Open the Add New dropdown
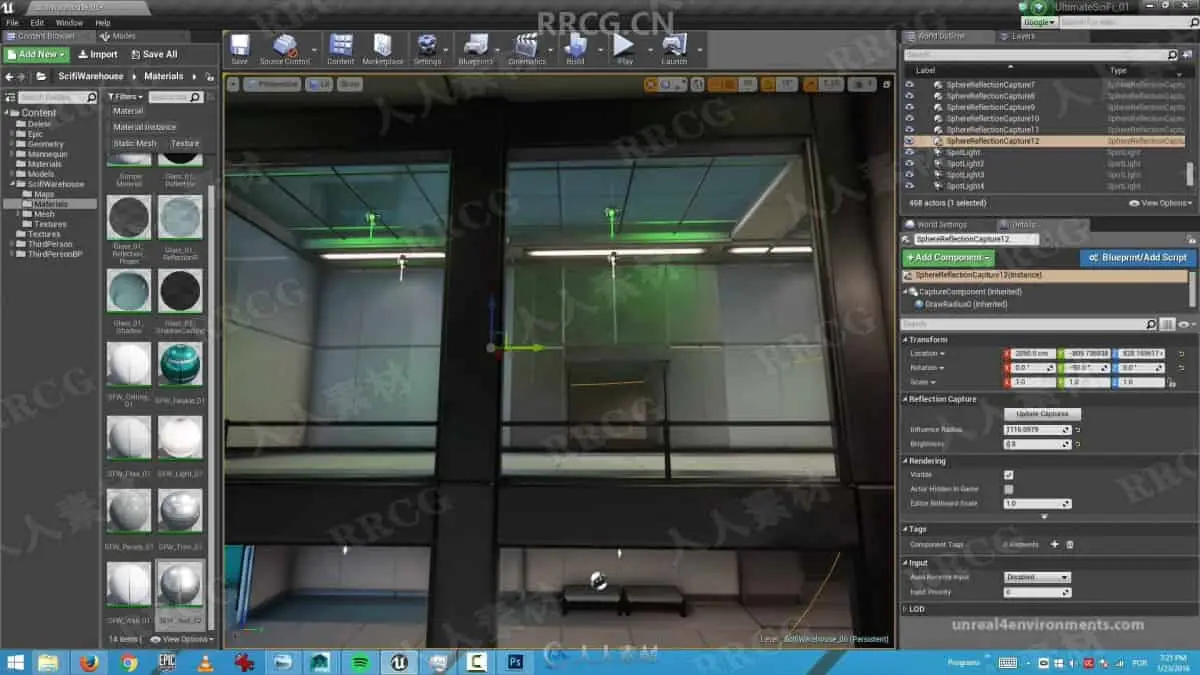The height and width of the screenshot is (675, 1200). tap(37, 54)
